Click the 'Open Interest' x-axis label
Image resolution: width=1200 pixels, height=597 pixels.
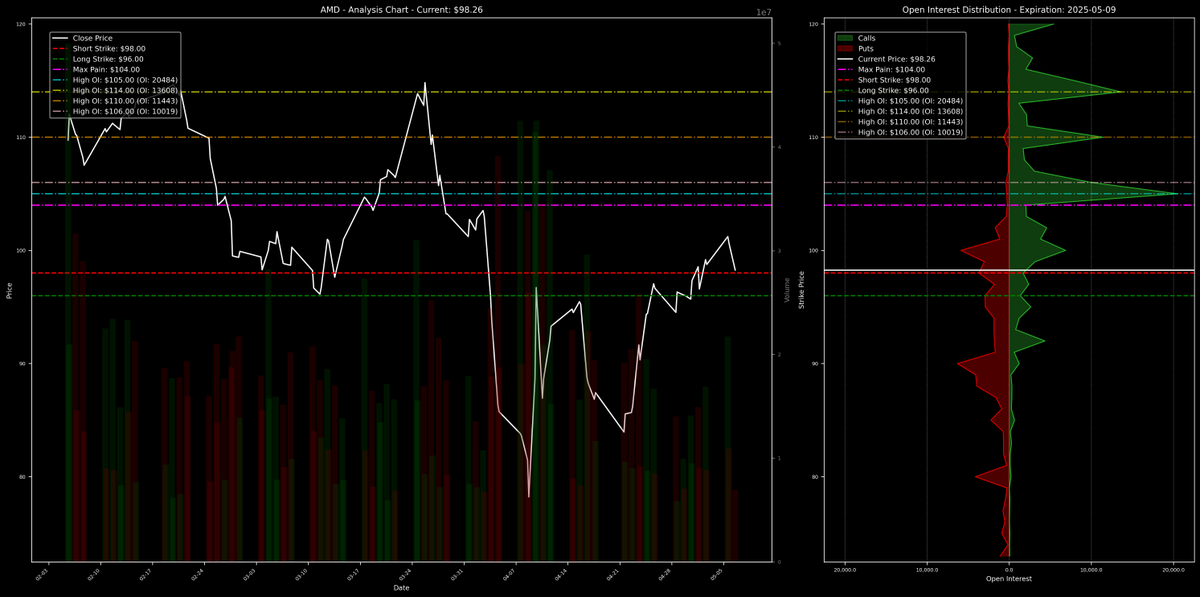(x=1008, y=579)
